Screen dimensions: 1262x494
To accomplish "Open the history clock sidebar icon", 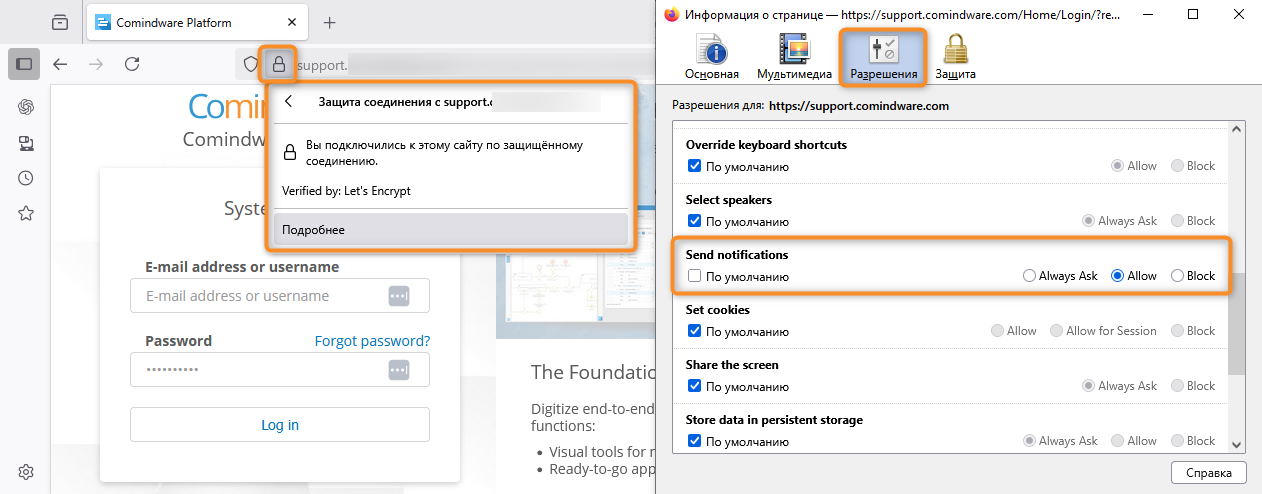I will point(26,178).
